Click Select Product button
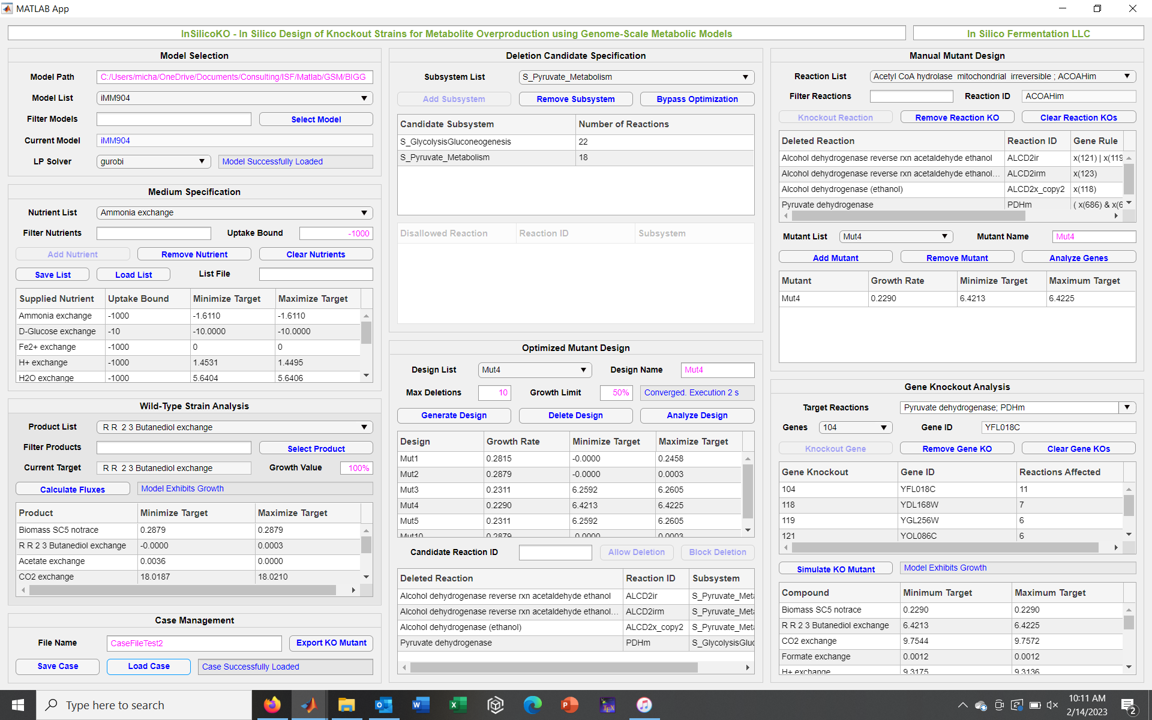Screen dimensions: 1152x720 coord(316,448)
